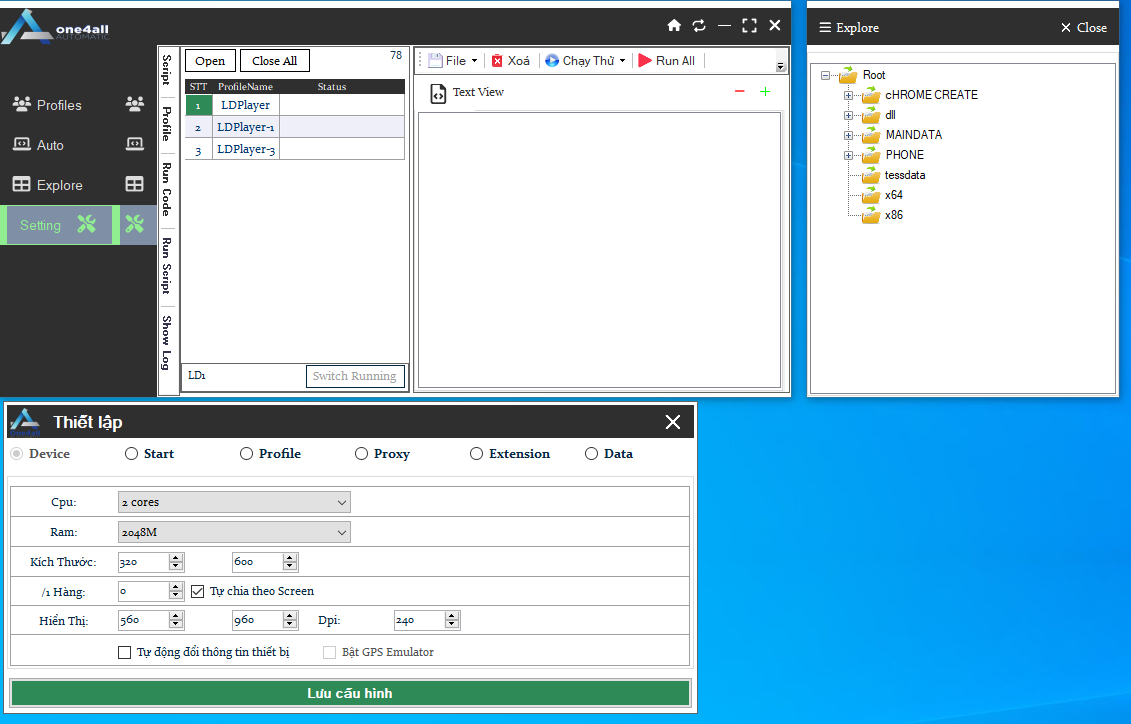Enable Tự động đổi thông tin thiết bị checkbox
The width and height of the screenshot is (1131, 724).
click(x=125, y=652)
